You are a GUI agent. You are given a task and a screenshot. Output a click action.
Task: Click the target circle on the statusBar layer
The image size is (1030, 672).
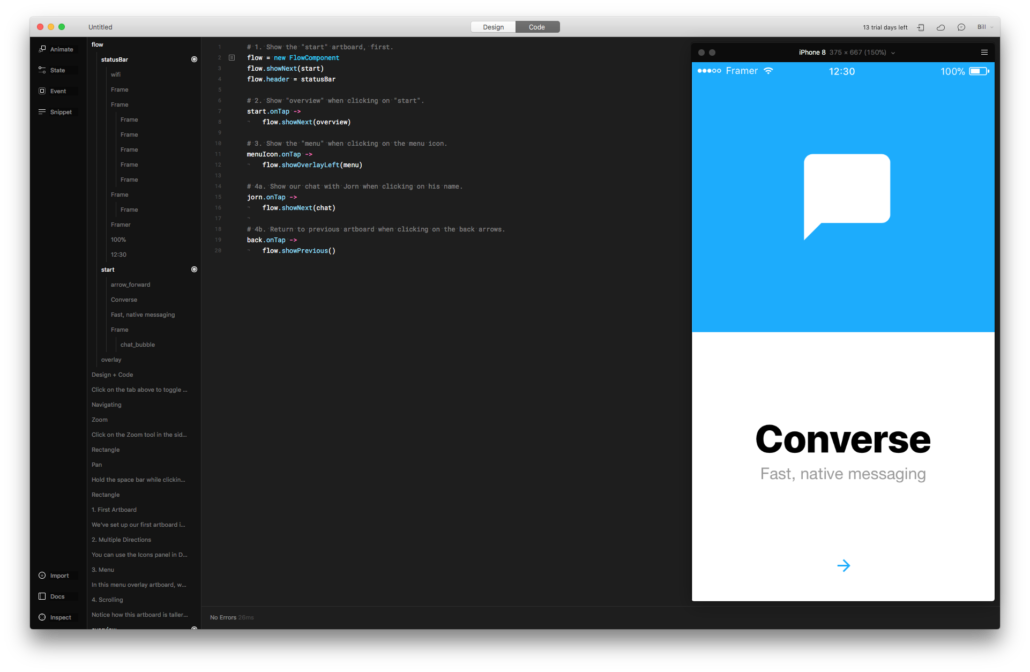pos(194,59)
